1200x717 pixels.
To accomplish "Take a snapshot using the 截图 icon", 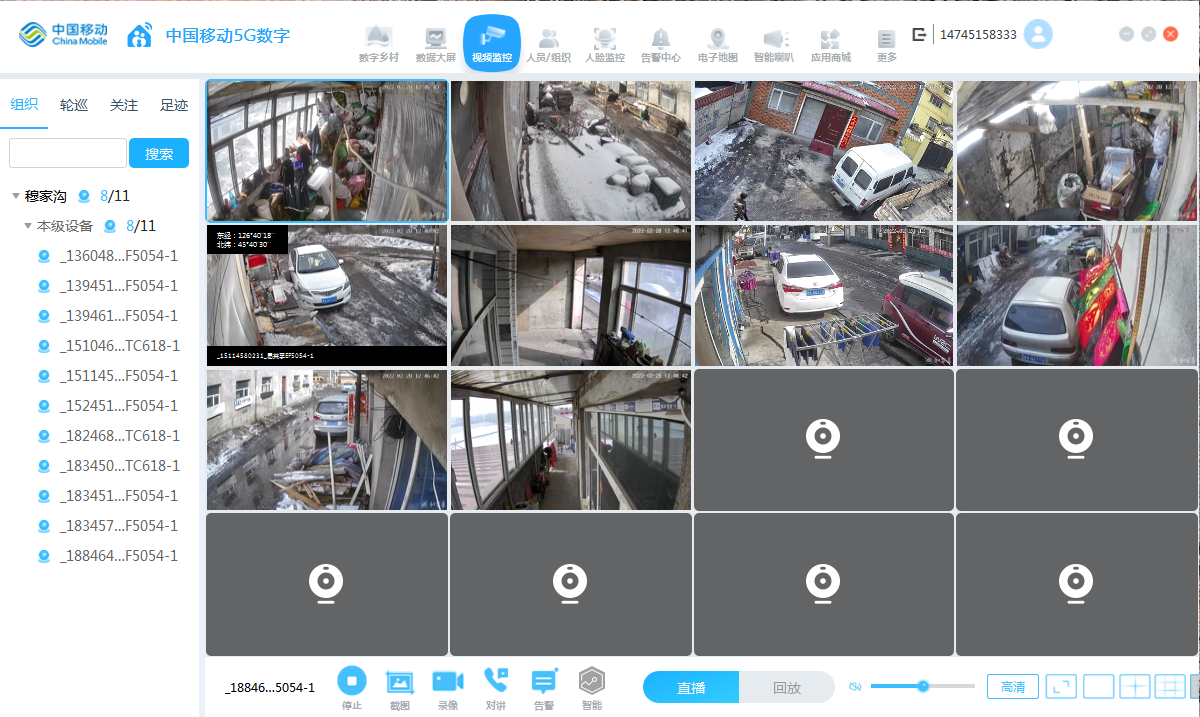I will (399, 682).
